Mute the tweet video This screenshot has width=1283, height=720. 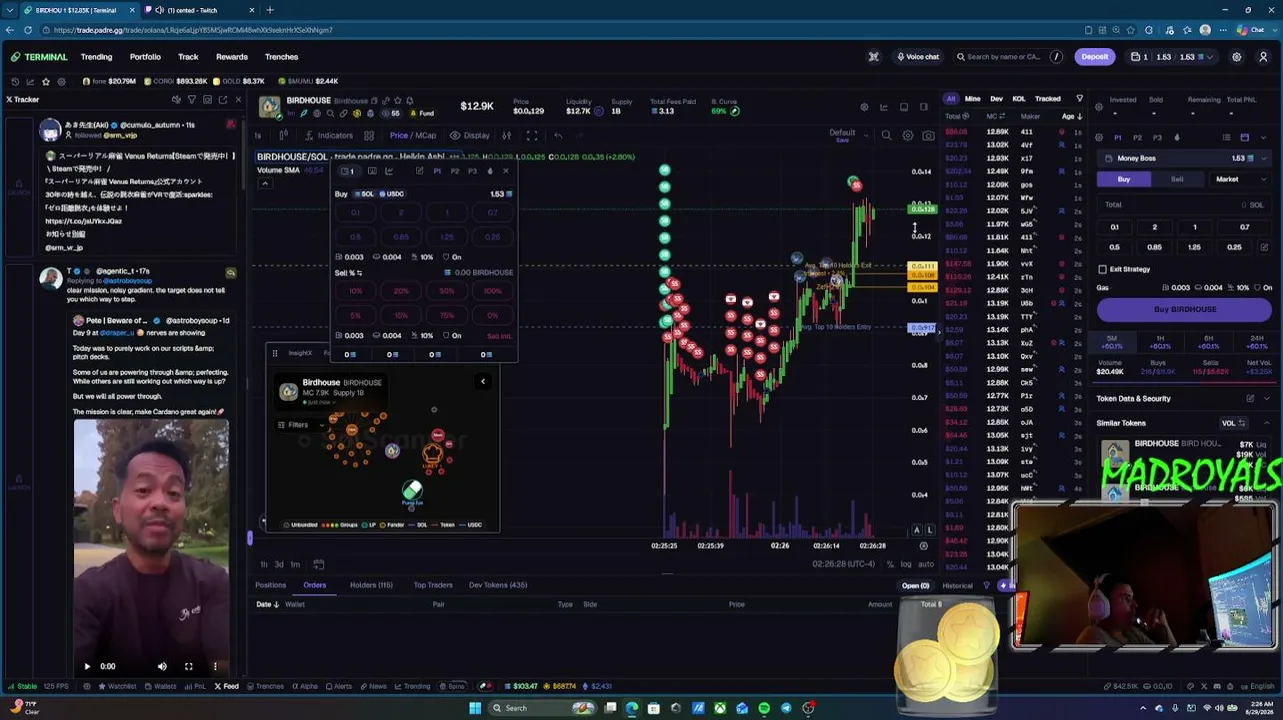162,666
